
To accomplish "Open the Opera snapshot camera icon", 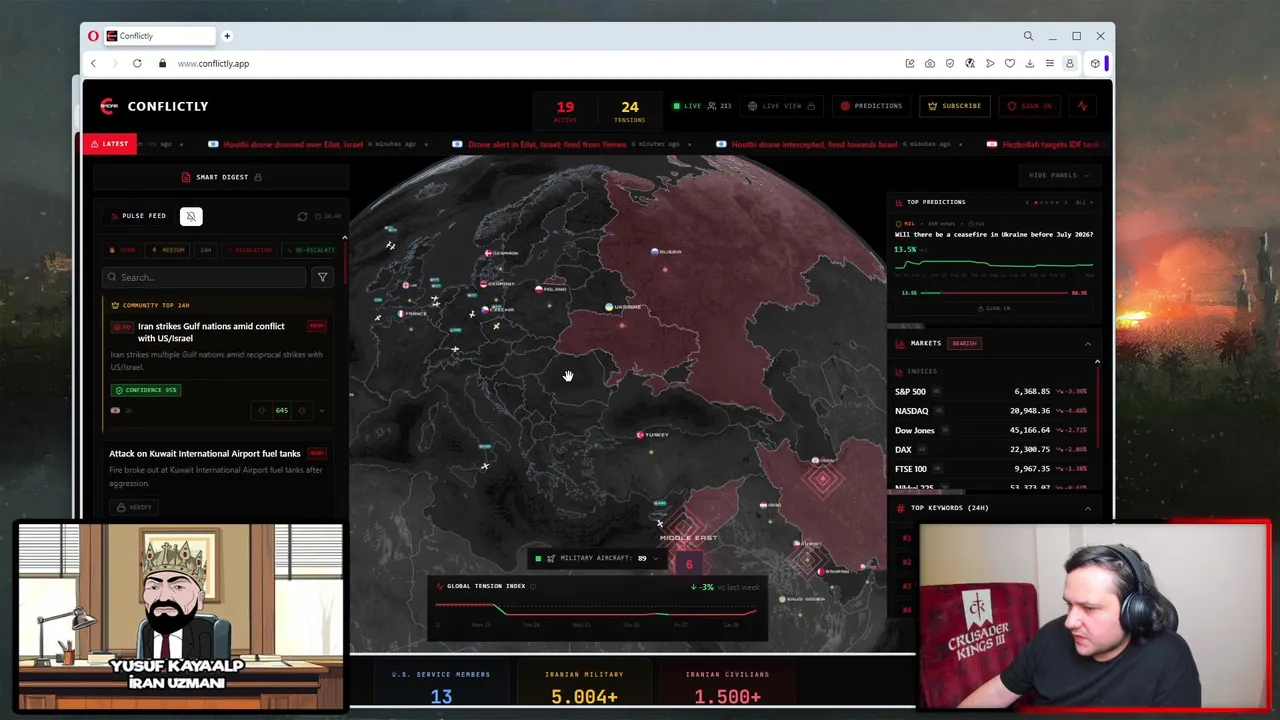I will [930, 63].
